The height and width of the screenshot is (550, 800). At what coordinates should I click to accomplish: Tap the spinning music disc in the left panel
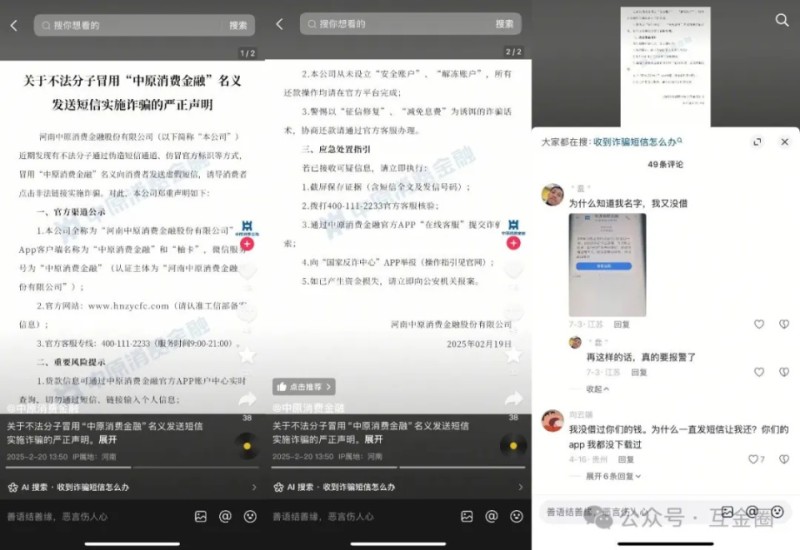(x=247, y=446)
